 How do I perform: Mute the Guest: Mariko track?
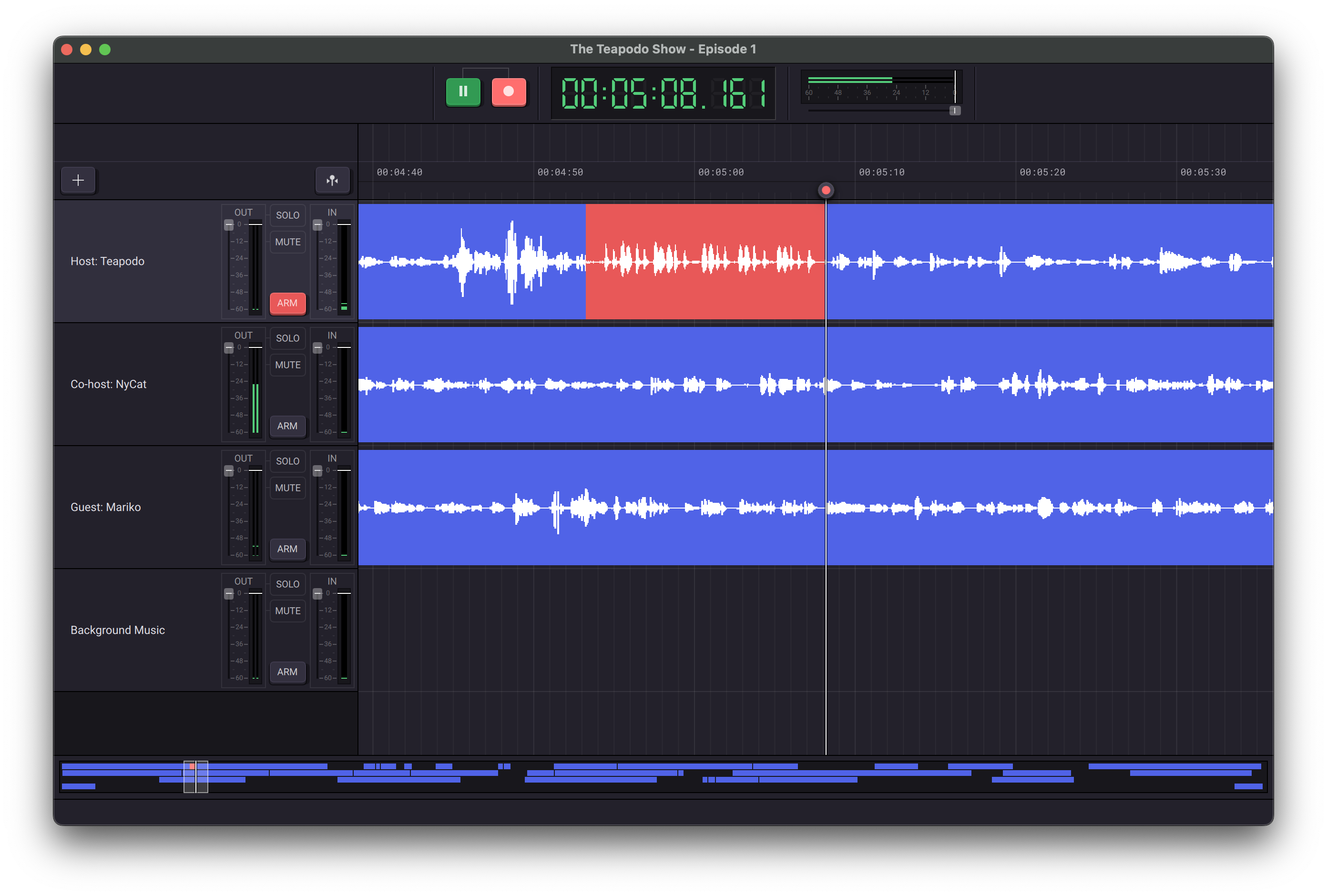[287, 488]
